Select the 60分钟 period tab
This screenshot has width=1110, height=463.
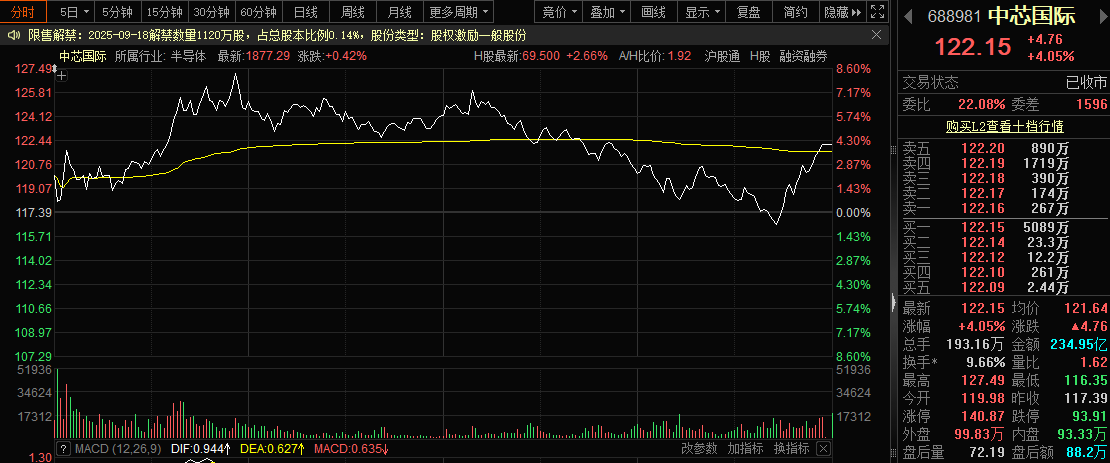[x=258, y=12]
